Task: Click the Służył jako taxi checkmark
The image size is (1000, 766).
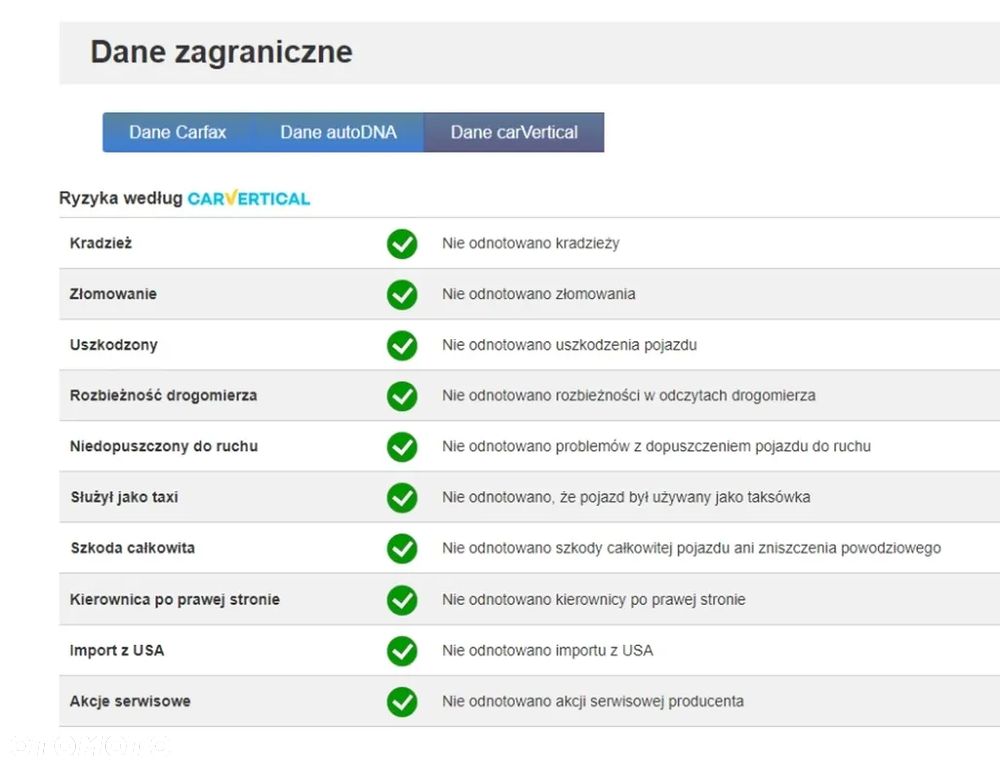Action: [402, 497]
